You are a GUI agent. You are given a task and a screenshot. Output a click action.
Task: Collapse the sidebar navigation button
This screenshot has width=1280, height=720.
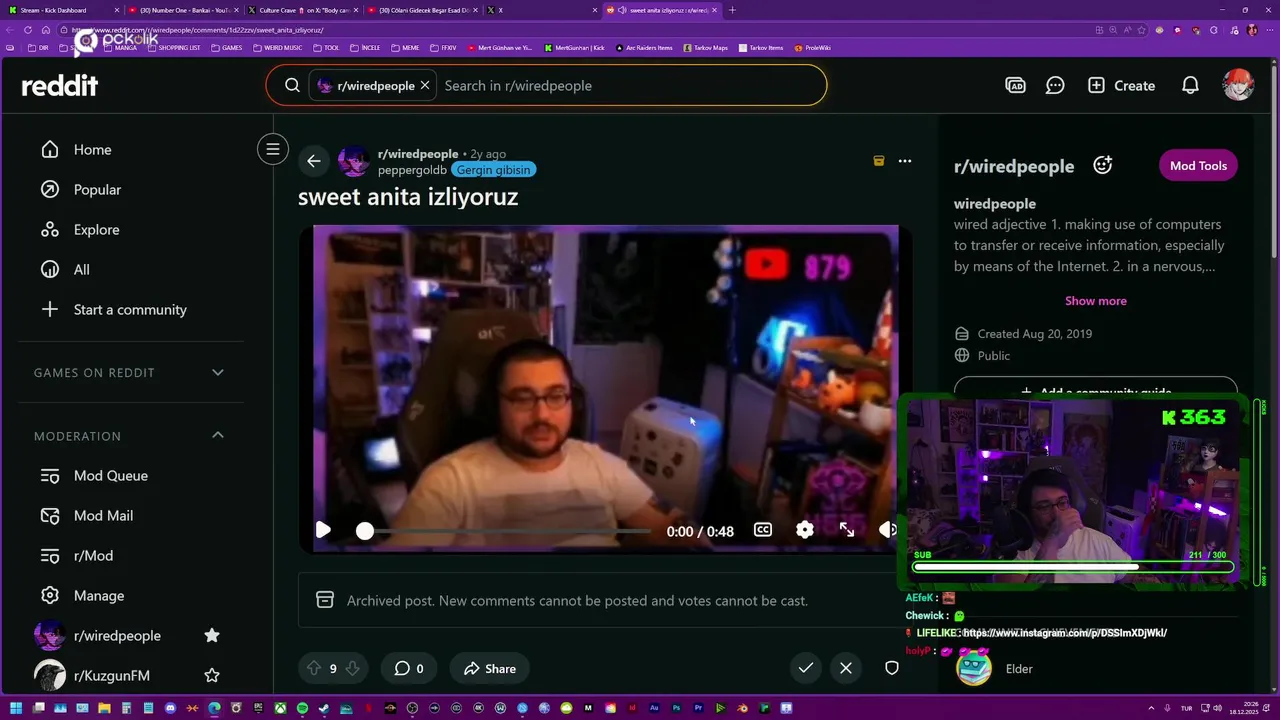(272, 150)
